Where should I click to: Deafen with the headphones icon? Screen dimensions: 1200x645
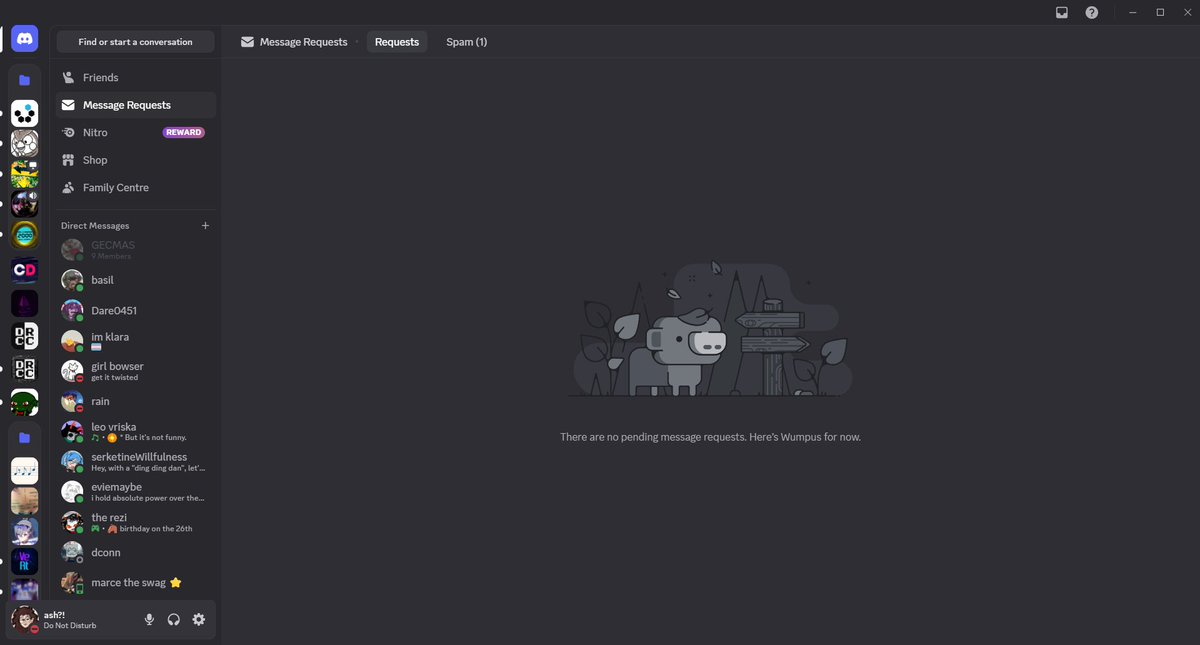(x=174, y=620)
